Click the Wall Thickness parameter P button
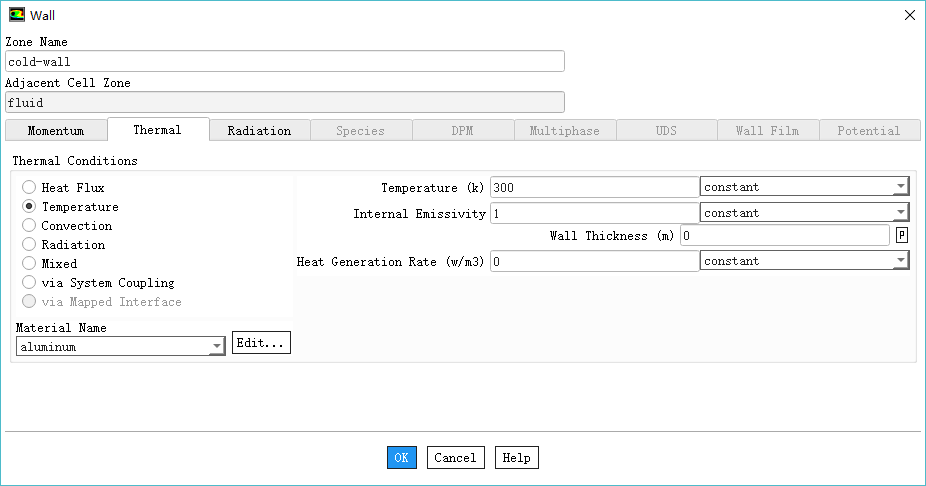This screenshot has width=926, height=486. click(902, 235)
